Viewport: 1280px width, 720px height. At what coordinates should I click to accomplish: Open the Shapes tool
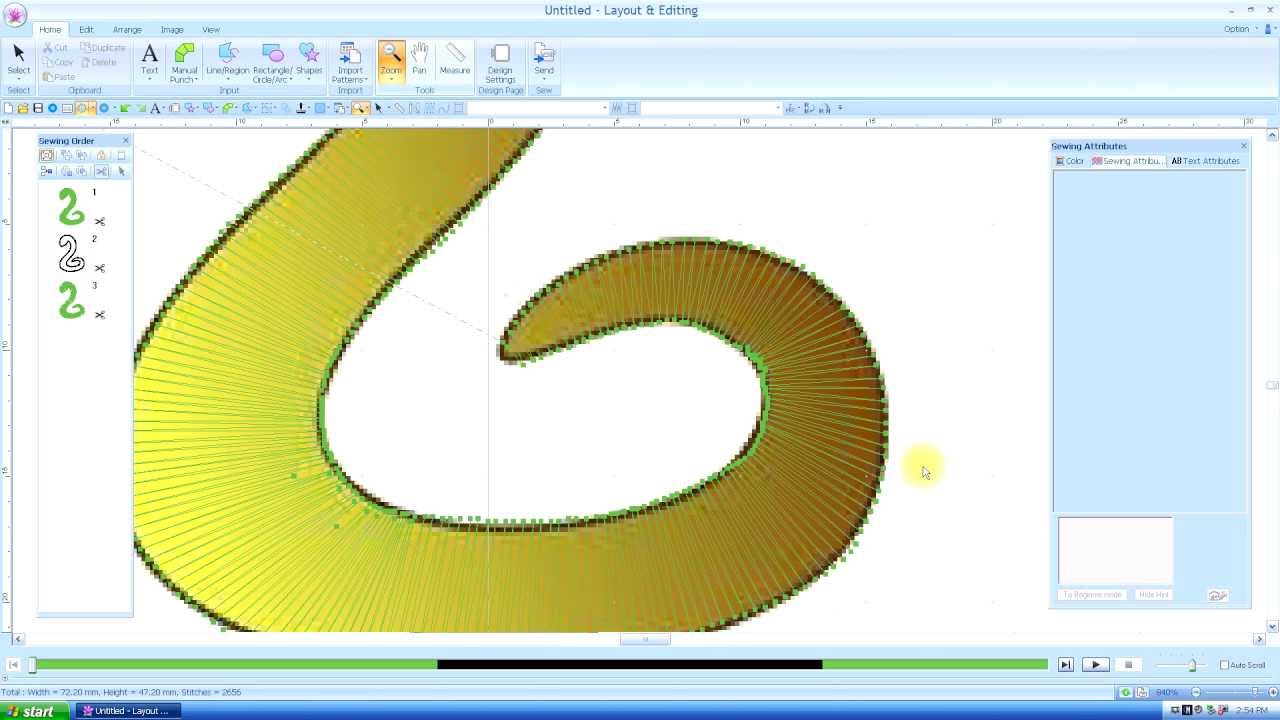tap(309, 63)
